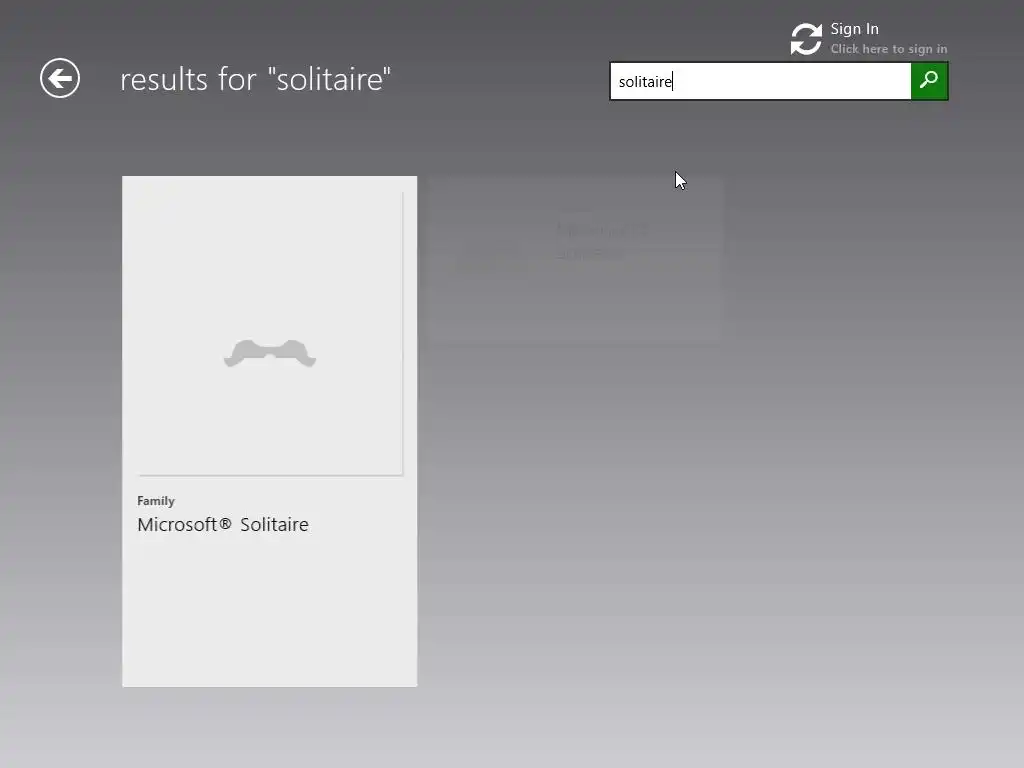Open the Sign In link
The height and width of the screenshot is (768, 1024).
(x=854, y=29)
